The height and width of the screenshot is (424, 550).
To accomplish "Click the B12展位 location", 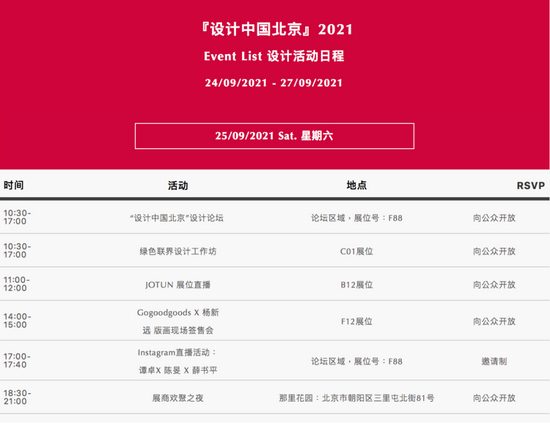I will click(356, 284).
